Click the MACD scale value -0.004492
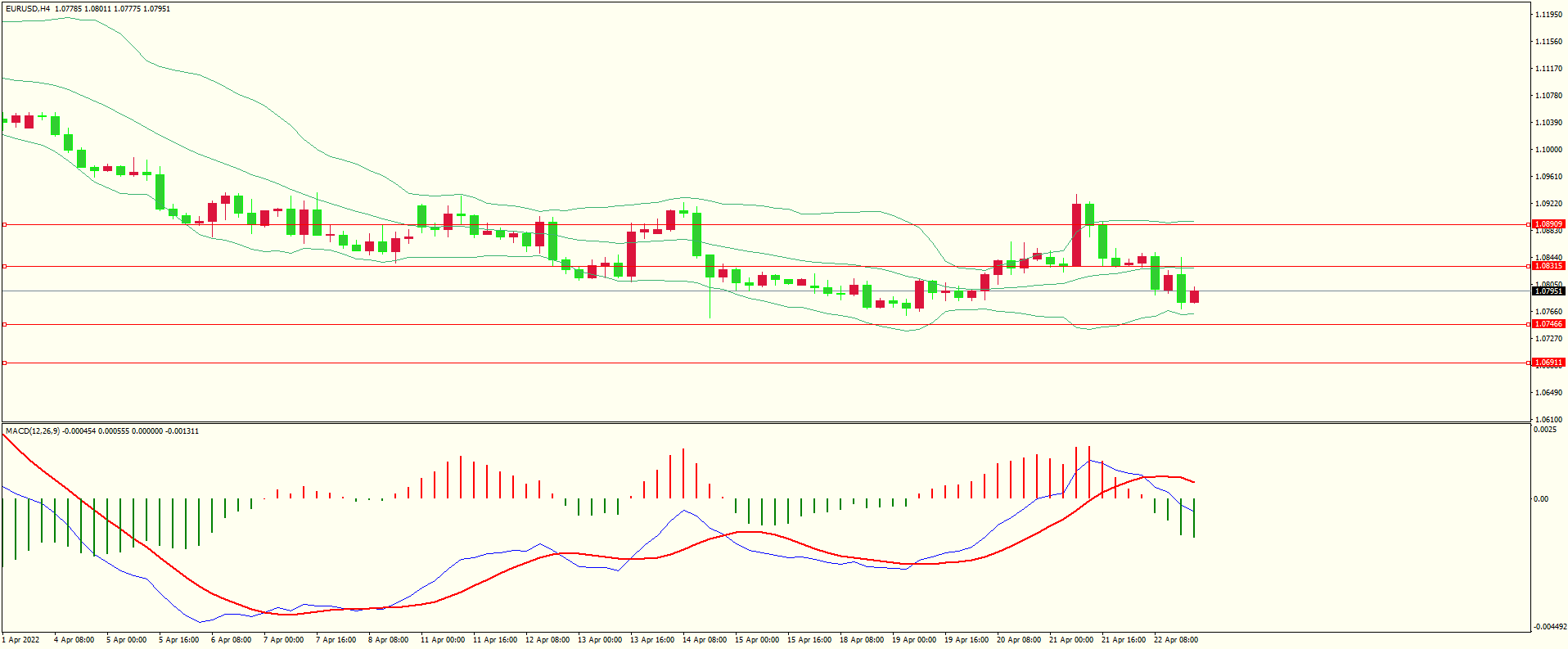This screenshot has width=1568, height=649. coord(1549,627)
